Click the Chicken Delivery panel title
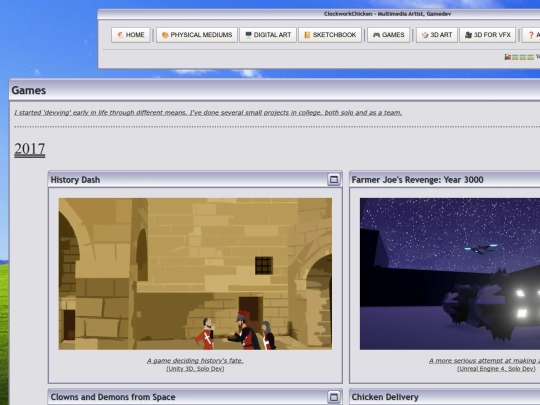Viewport: 540px width, 405px height. tap(385, 397)
